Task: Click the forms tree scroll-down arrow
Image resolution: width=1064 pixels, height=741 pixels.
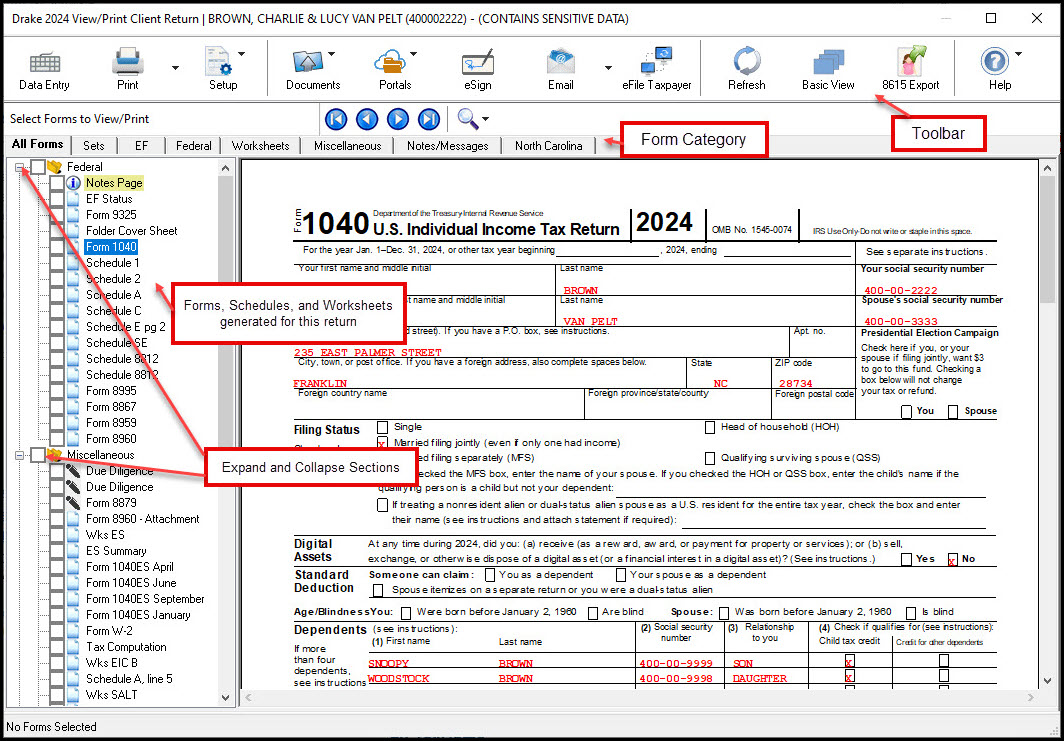Action: (x=226, y=698)
